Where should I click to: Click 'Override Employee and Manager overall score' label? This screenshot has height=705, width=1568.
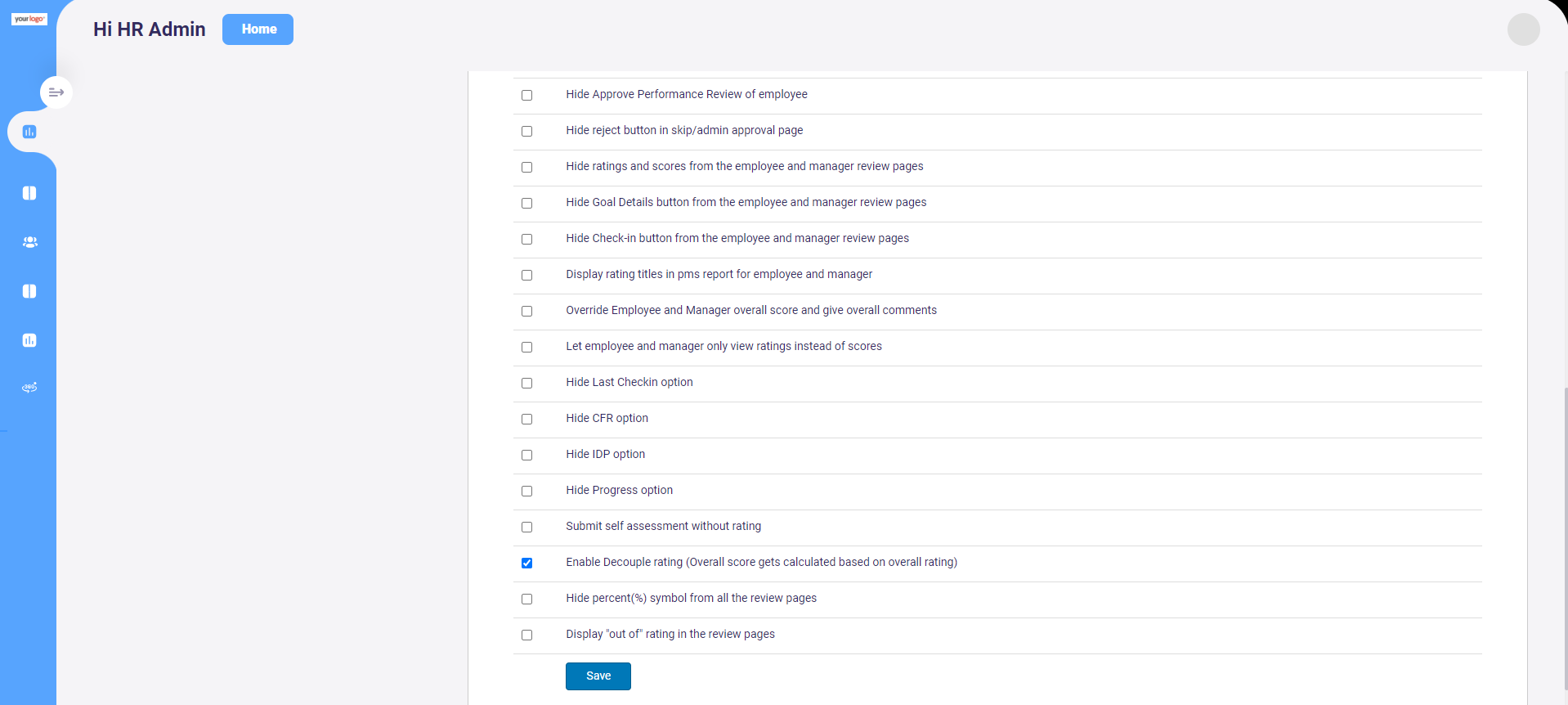[751, 311]
